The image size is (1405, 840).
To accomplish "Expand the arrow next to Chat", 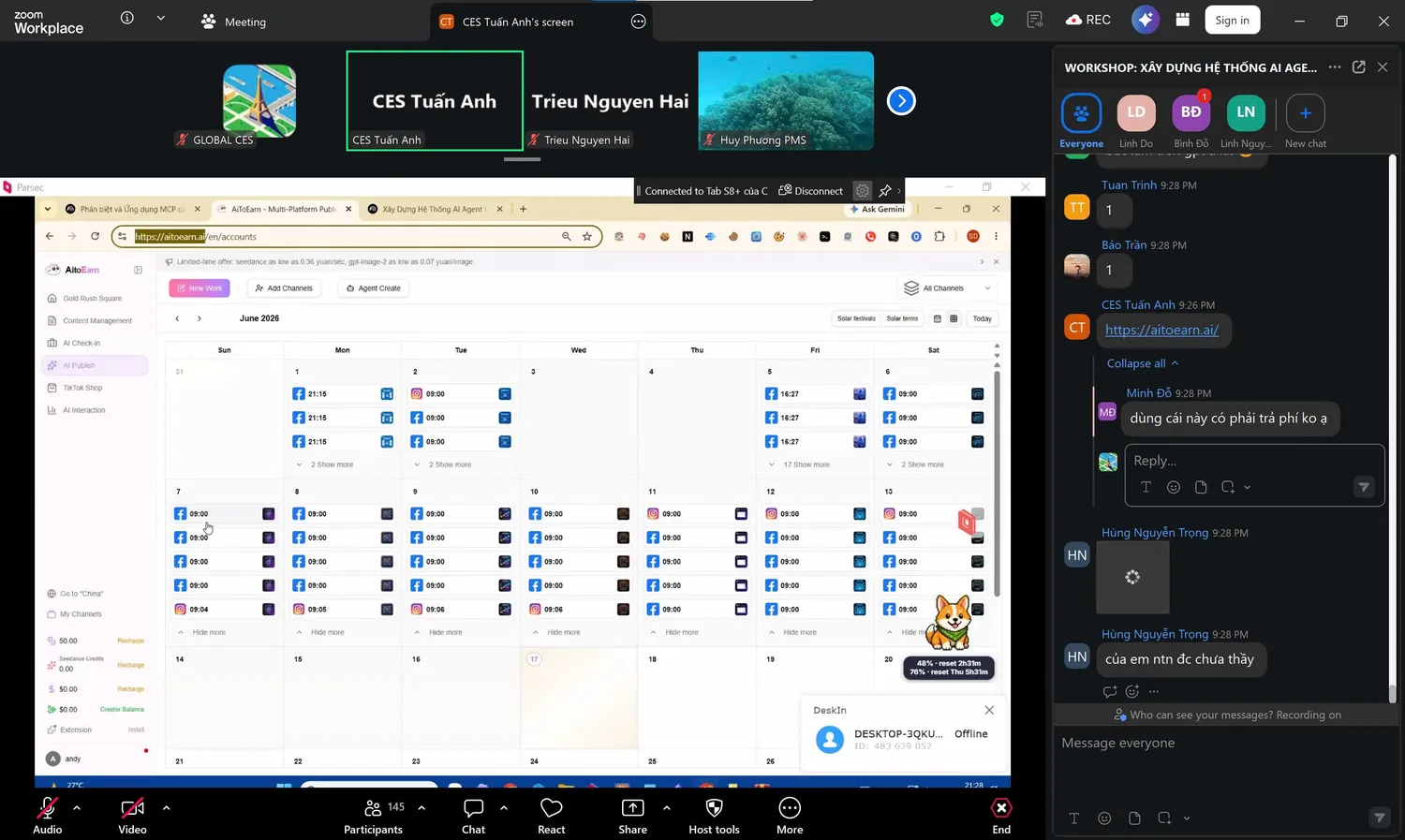I will (x=504, y=807).
